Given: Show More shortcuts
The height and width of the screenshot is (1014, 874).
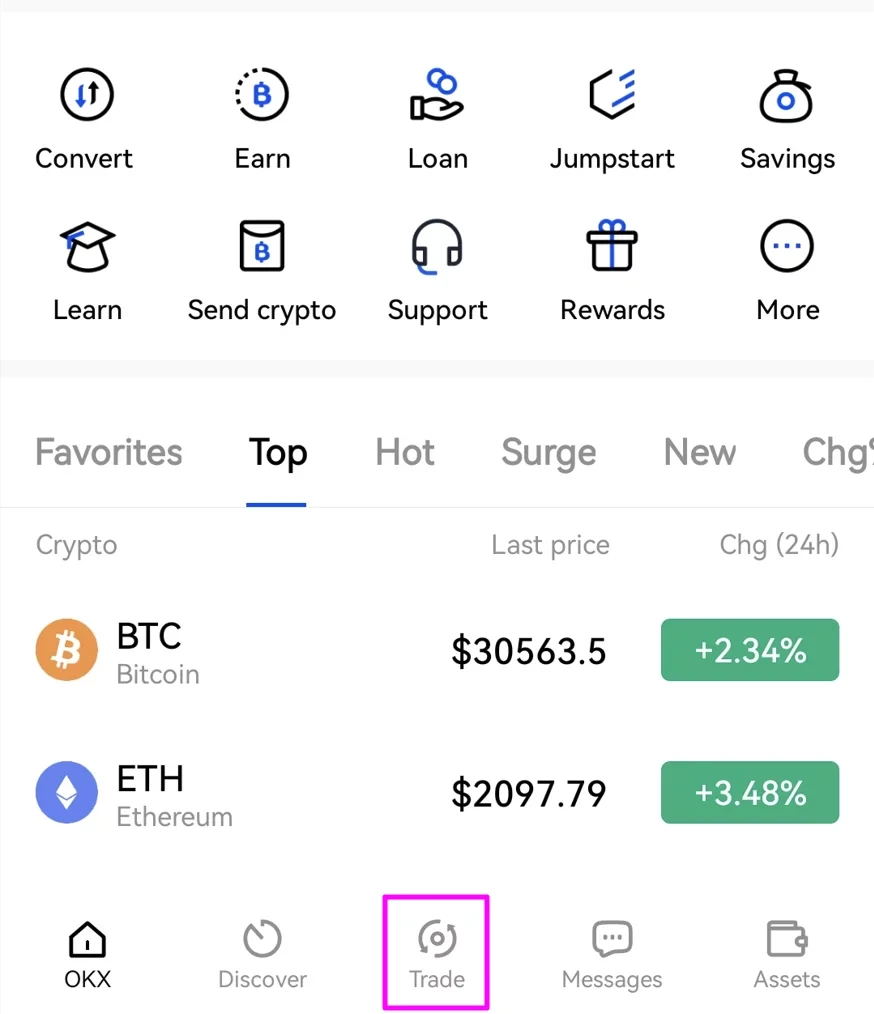Looking at the screenshot, I should click(787, 246).
